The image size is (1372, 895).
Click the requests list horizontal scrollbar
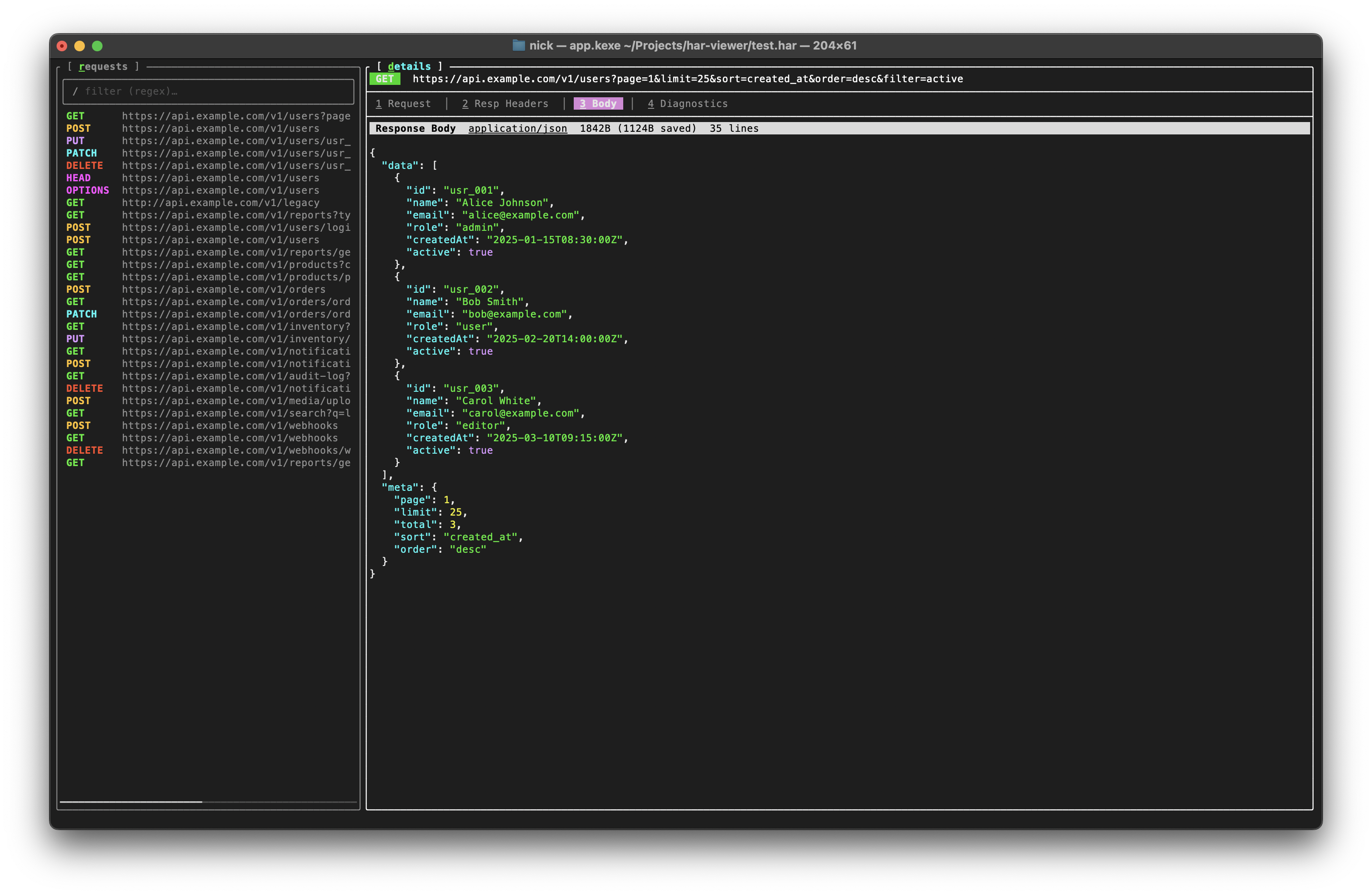tap(208, 802)
